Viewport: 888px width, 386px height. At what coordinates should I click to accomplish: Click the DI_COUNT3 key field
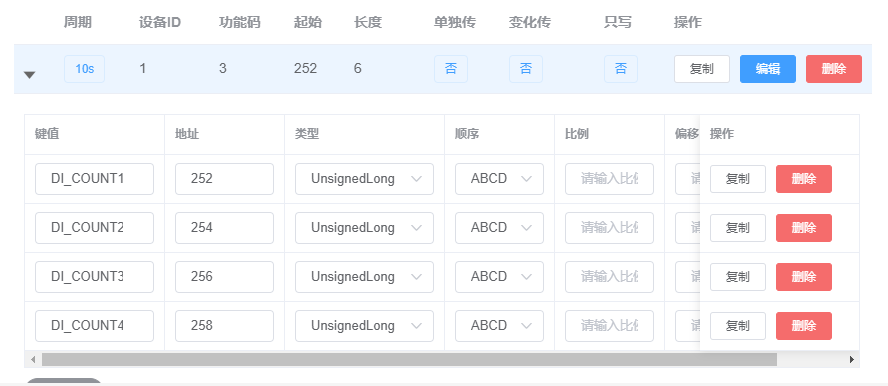click(95, 277)
